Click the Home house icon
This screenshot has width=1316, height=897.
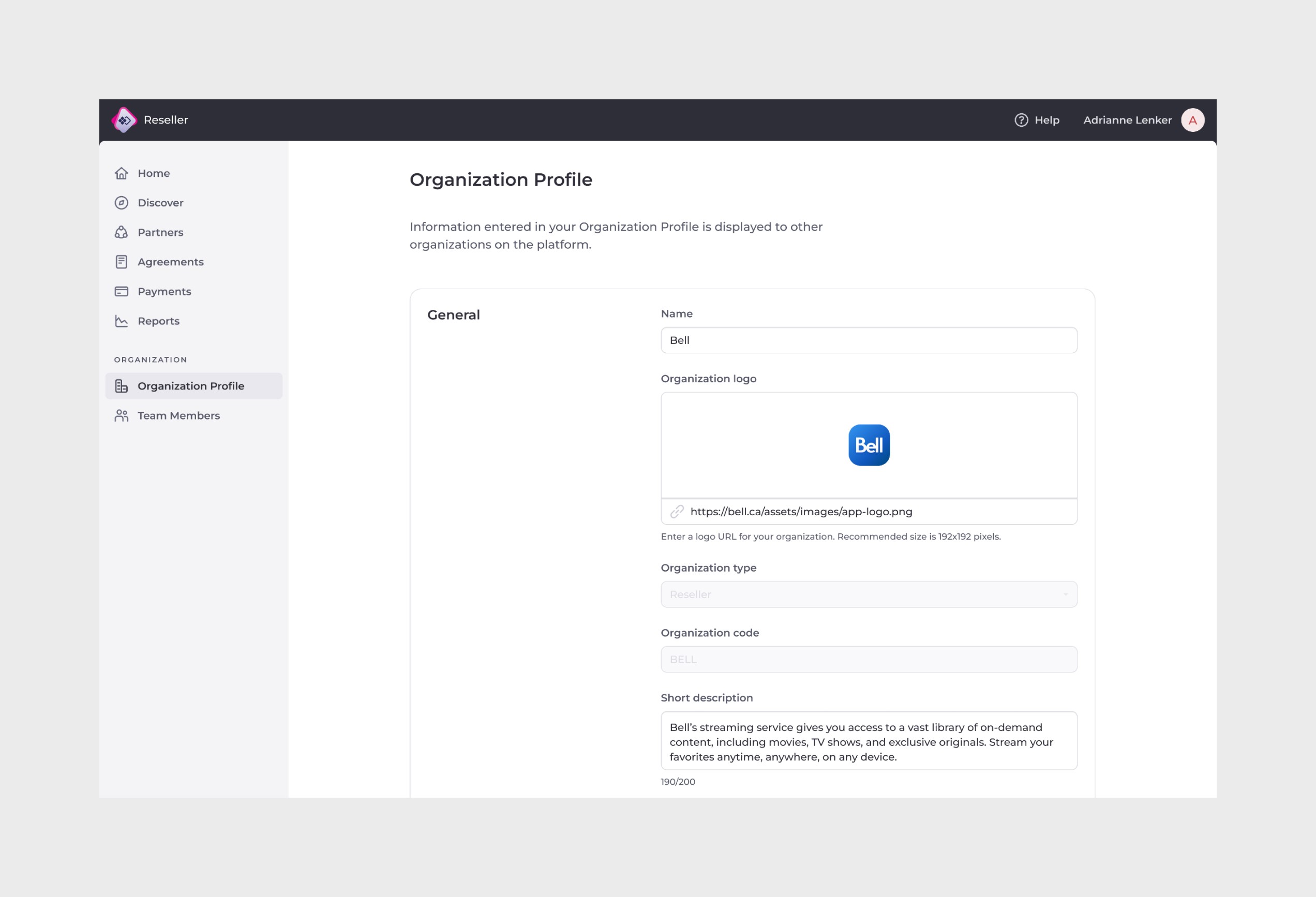[x=121, y=173]
